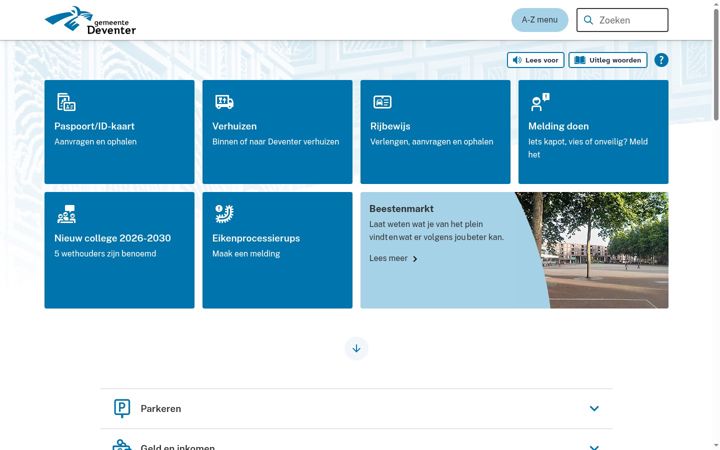The height and width of the screenshot is (450, 720).
Task: Click the Eikenprocessierups caterpillar icon
Action: [224, 214]
